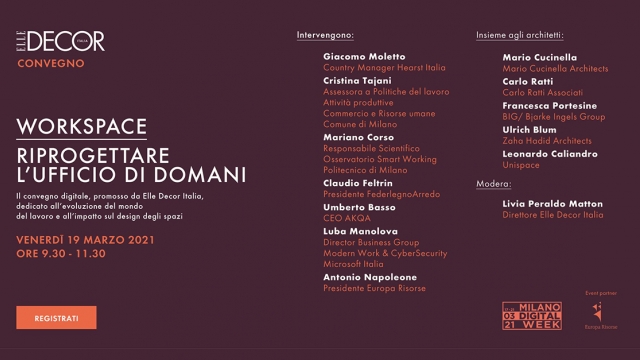Image resolution: width=640 pixels, height=360 pixels.
Task: Select Mariano Corso in speakers list
Action: click(x=358, y=138)
